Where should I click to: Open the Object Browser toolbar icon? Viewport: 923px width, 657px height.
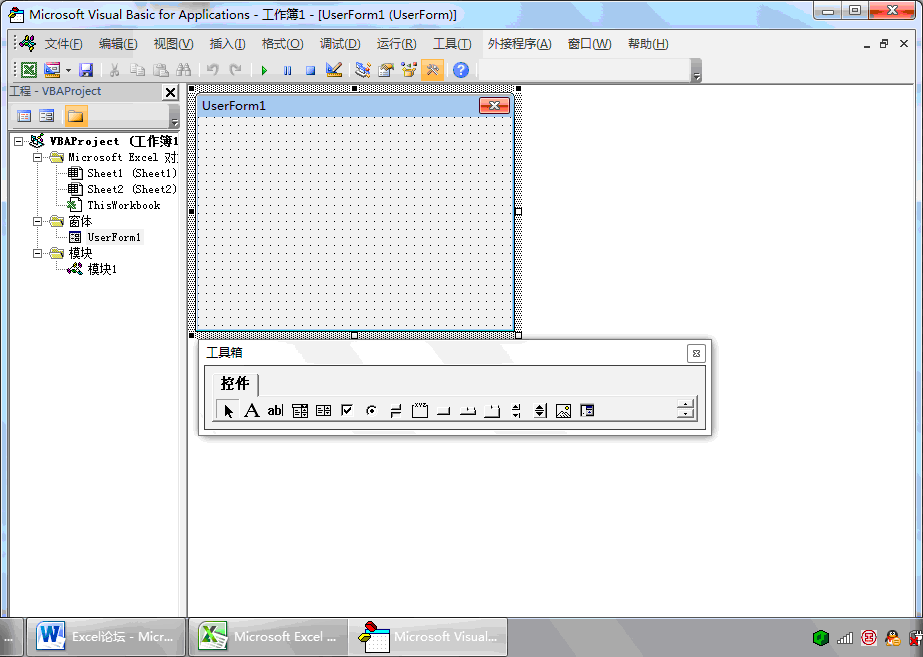[x=409, y=70]
